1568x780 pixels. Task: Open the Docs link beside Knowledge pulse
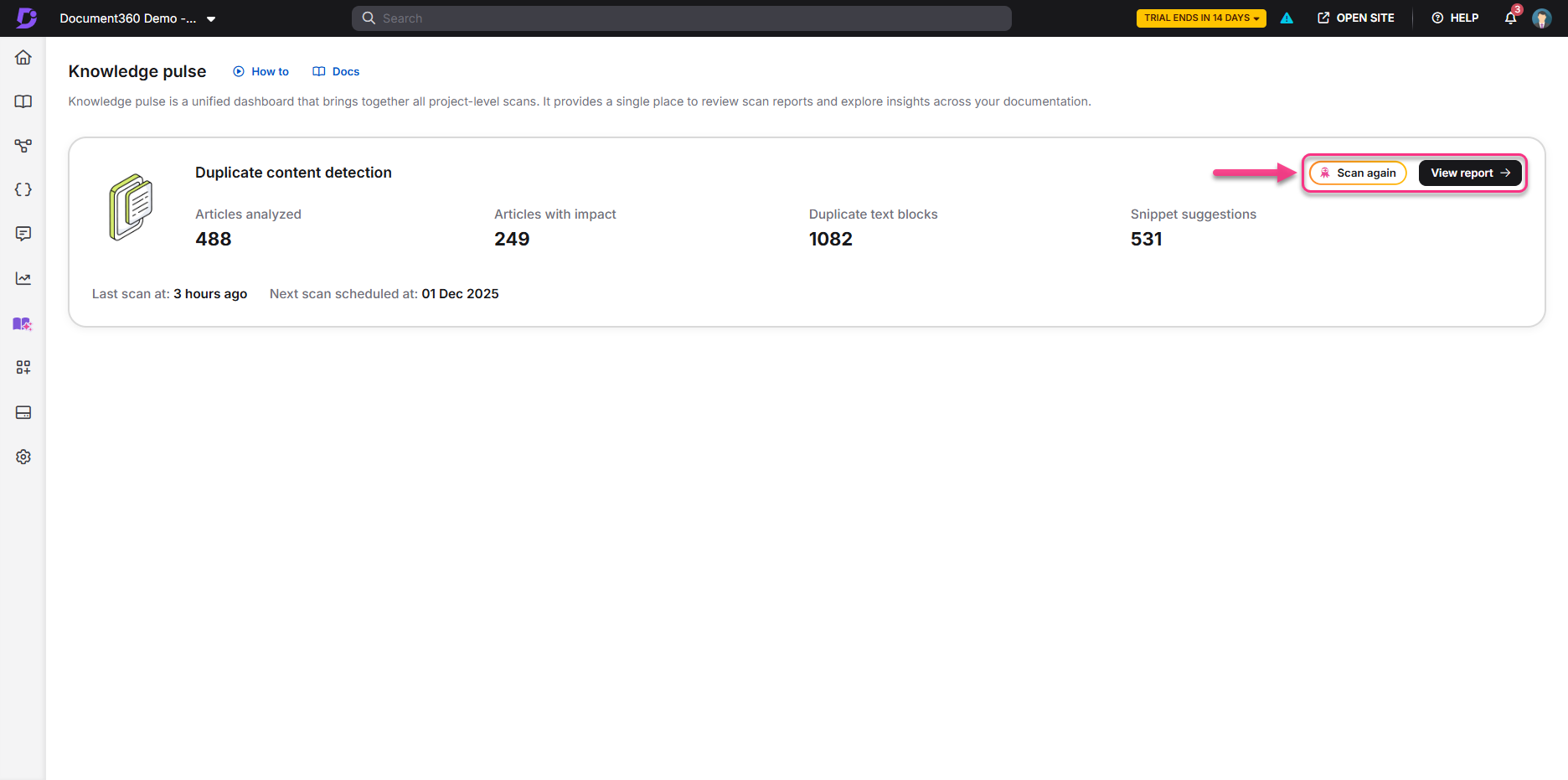pos(335,71)
